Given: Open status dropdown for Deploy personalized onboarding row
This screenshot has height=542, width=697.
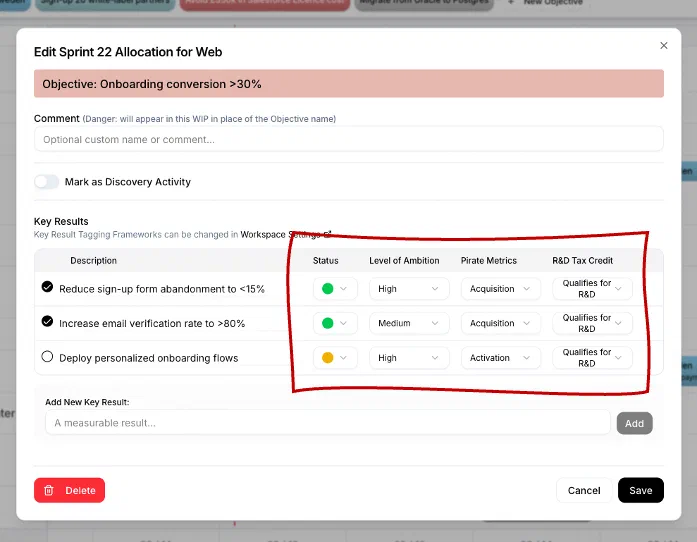Looking at the screenshot, I should point(335,358).
